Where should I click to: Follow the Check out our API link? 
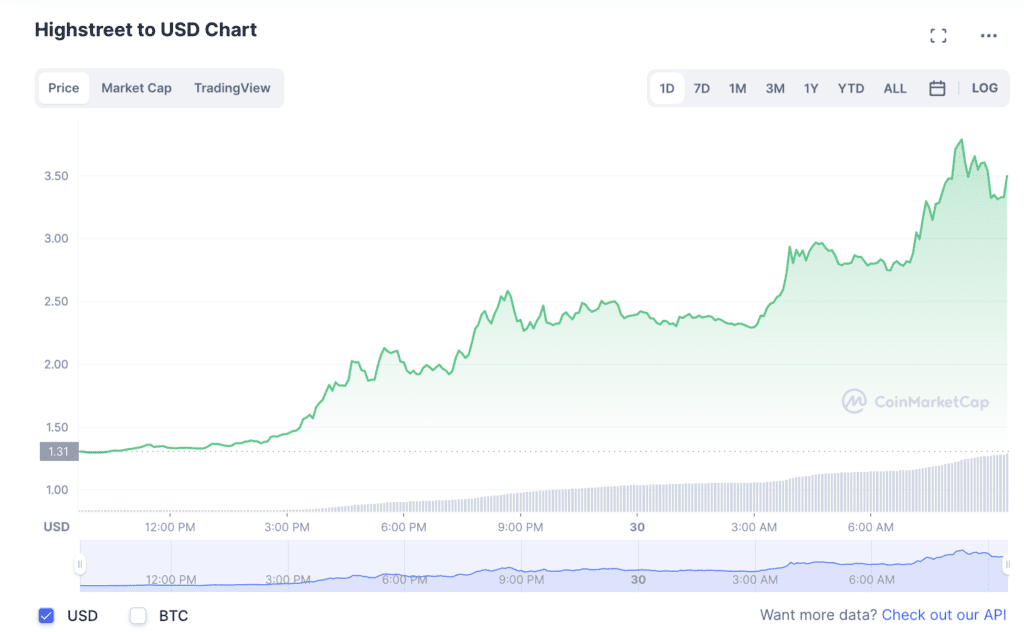pyautogui.click(x=944, y=615)
